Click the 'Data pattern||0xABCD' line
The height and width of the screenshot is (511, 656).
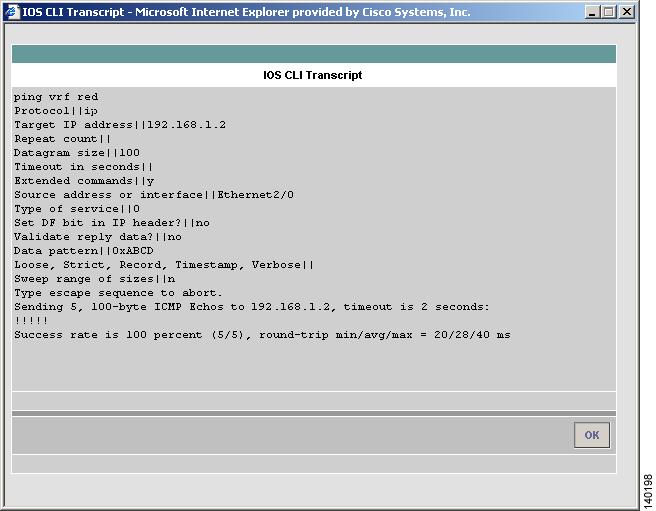tap(84, 251)
